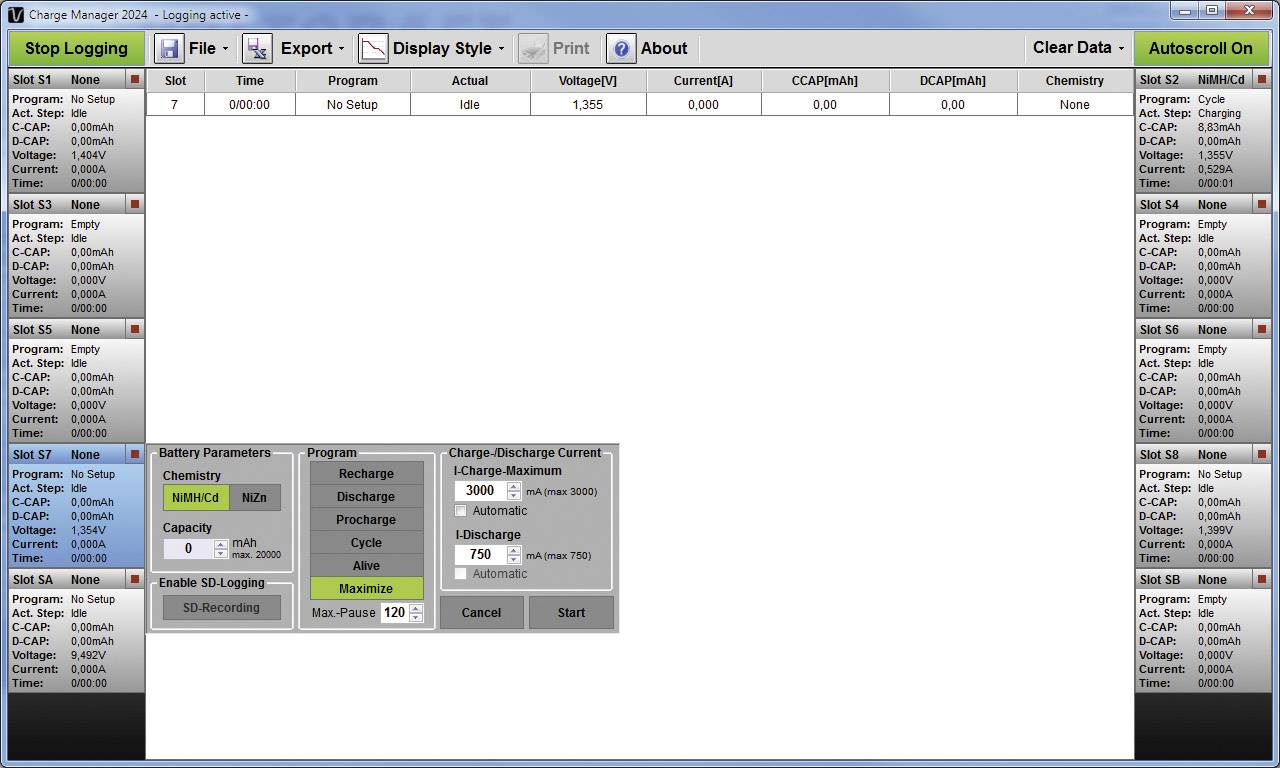Viewport: 1280px width, 768px height.
Task: Select the NiZn chemistry option
Action: 255,497
